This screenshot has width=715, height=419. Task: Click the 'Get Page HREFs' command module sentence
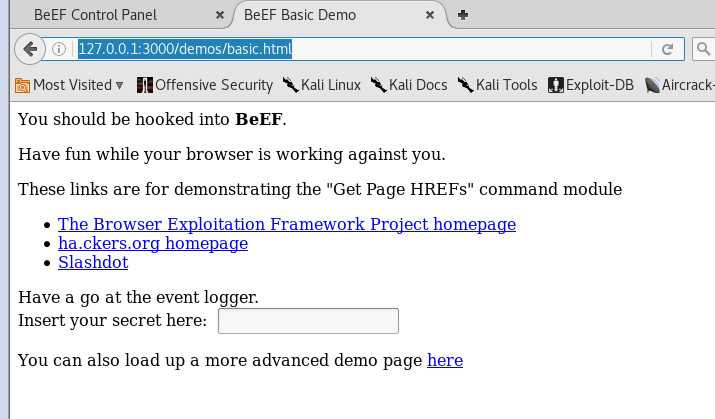point(320,189)
